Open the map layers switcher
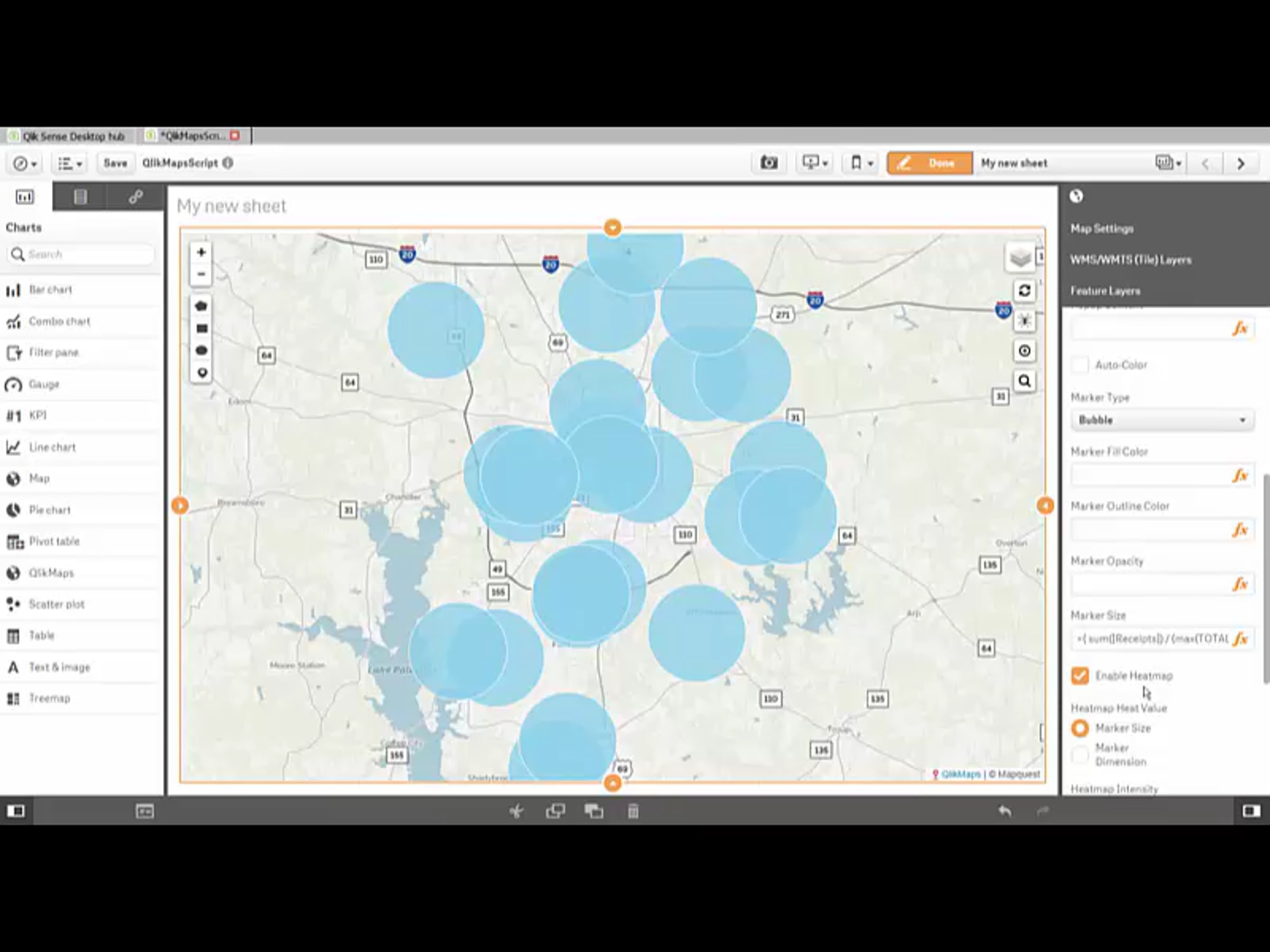 click(x=1020, y=257)
